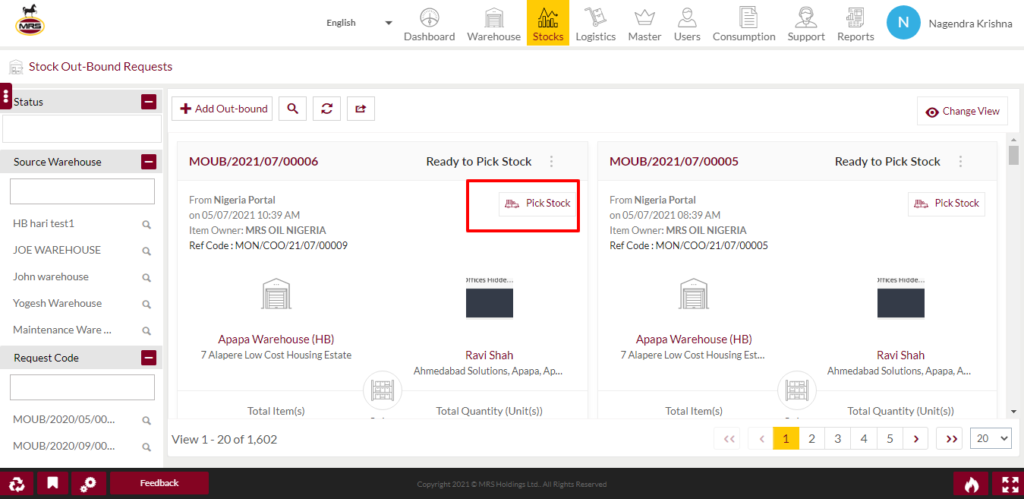Open the Logistics module
Viewport: 1024px width, 499px height.
(596, 24)
